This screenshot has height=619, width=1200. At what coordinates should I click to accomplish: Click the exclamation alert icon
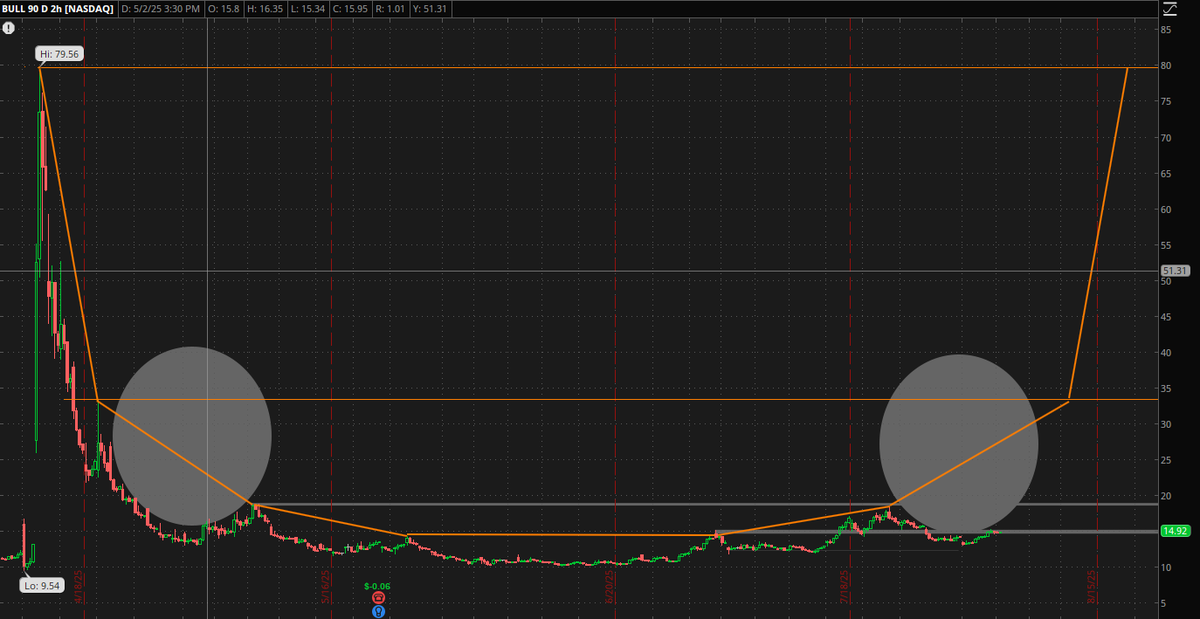pos(8,28)
